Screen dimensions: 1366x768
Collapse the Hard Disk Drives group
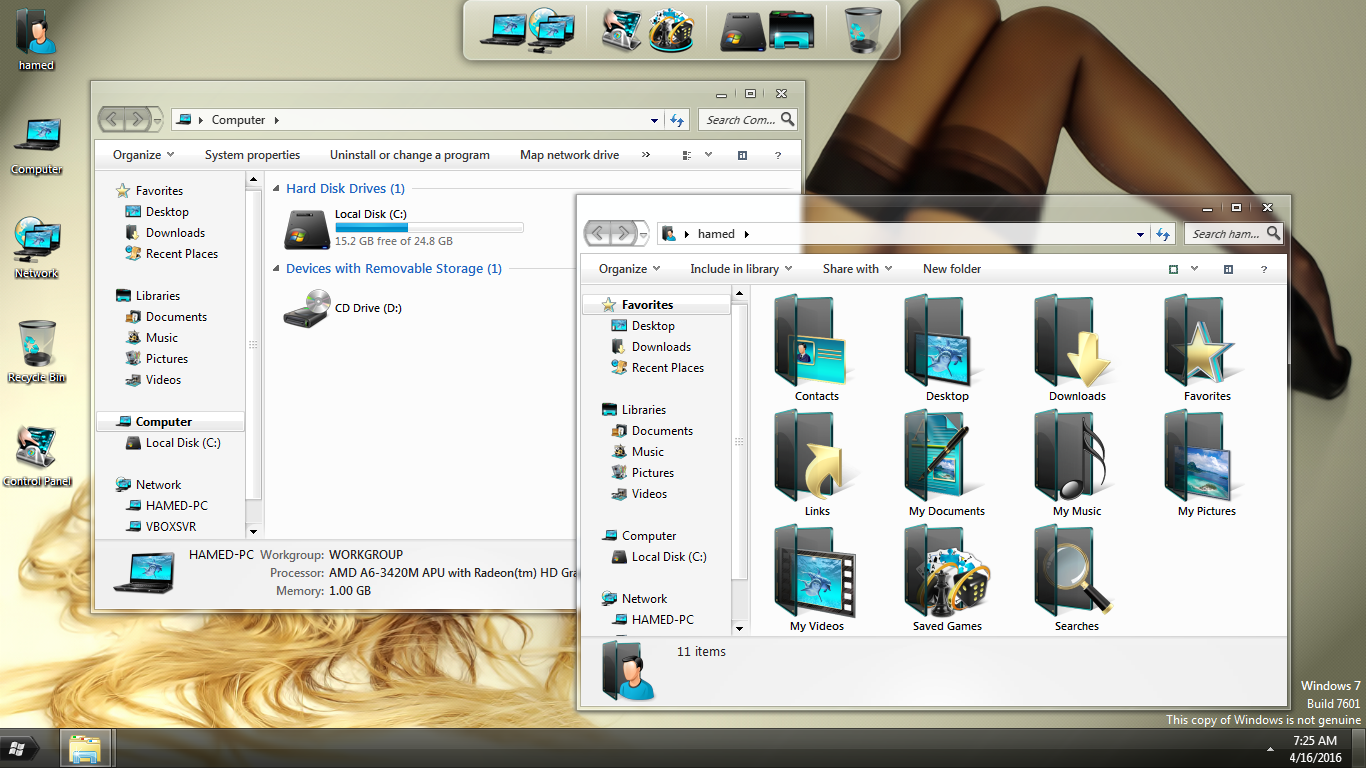[x=276, y=189]
